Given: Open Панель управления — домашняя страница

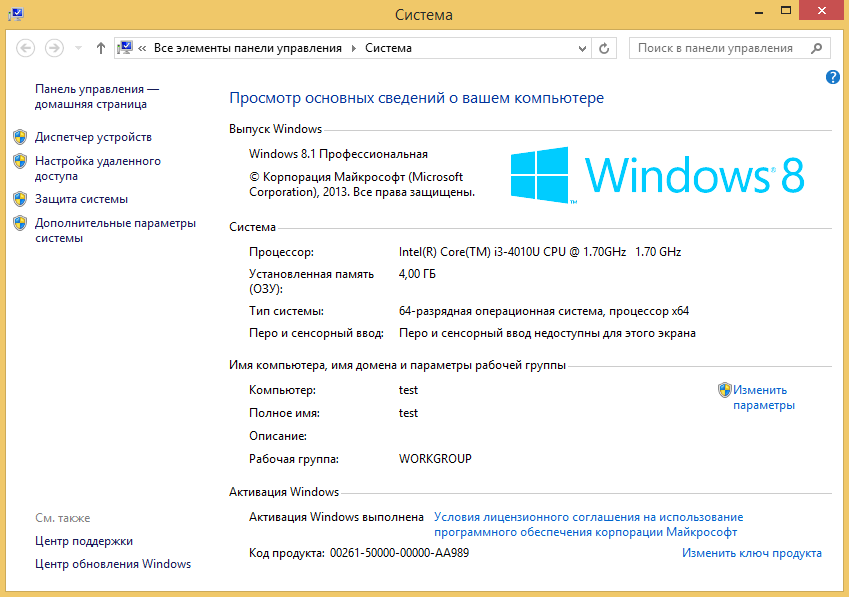Looking at the screenshot, I should pos(97,96).
